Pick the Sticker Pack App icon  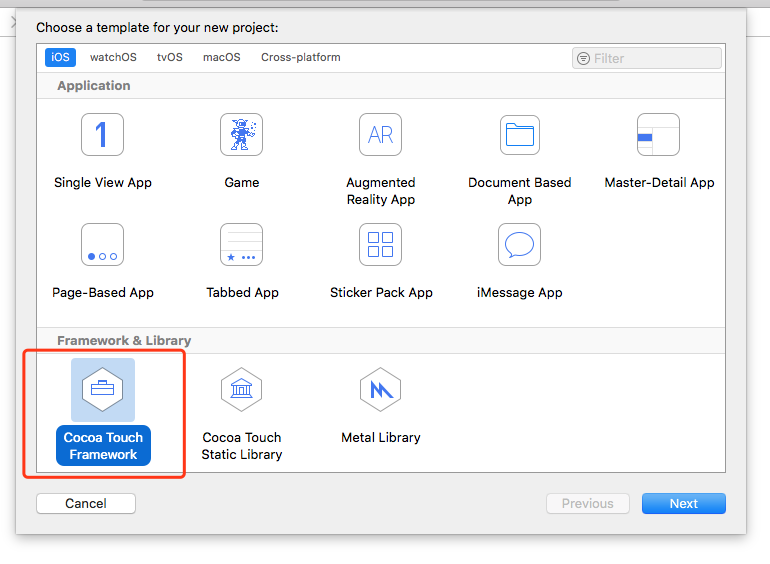[x=380, y=244]
